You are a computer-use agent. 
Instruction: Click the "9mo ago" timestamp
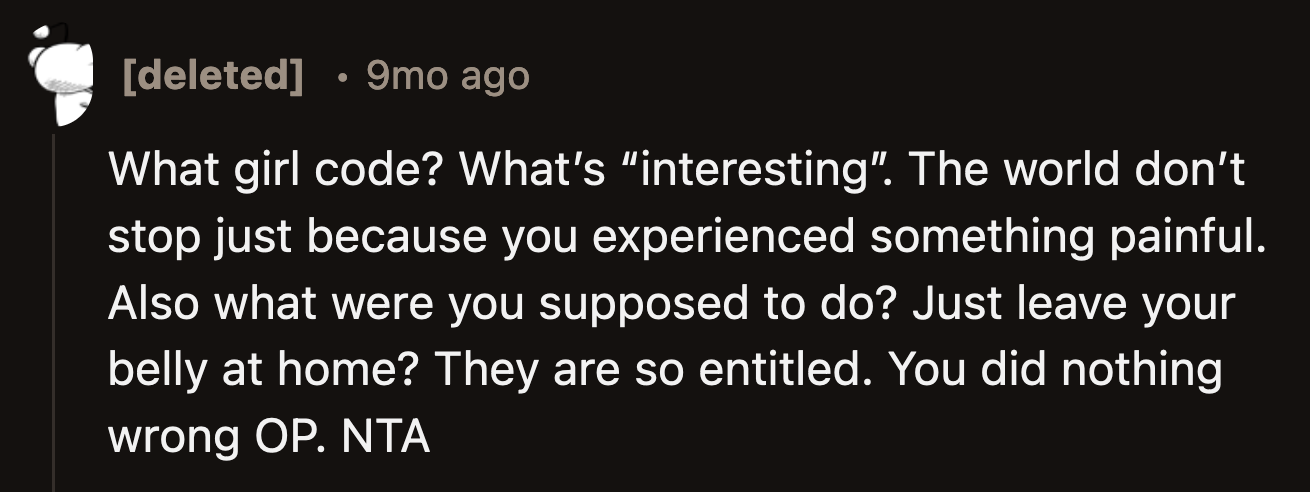point(447,76)
